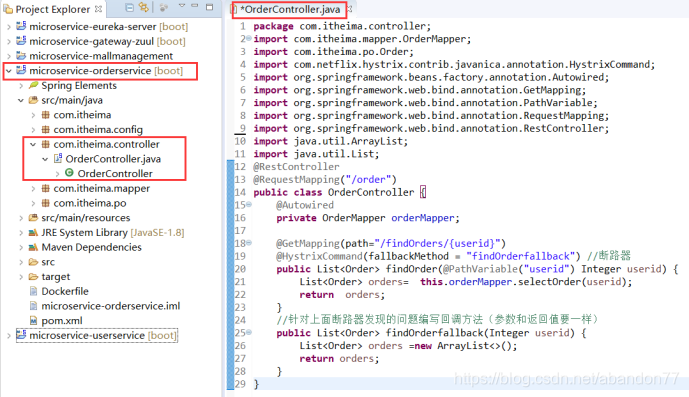
Task: Toggle the fold marker at line 25
Action: 249,332
